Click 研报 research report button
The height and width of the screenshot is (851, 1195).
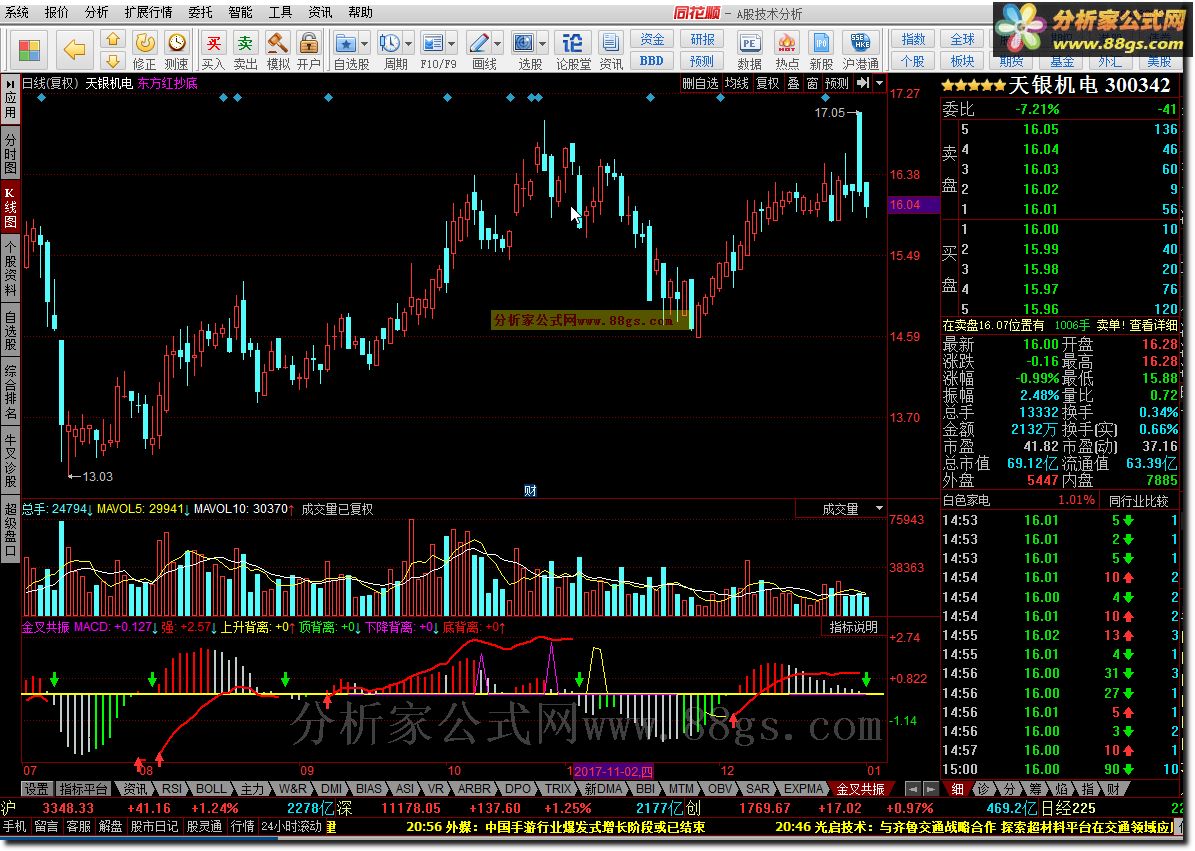(x=702, y=40)
